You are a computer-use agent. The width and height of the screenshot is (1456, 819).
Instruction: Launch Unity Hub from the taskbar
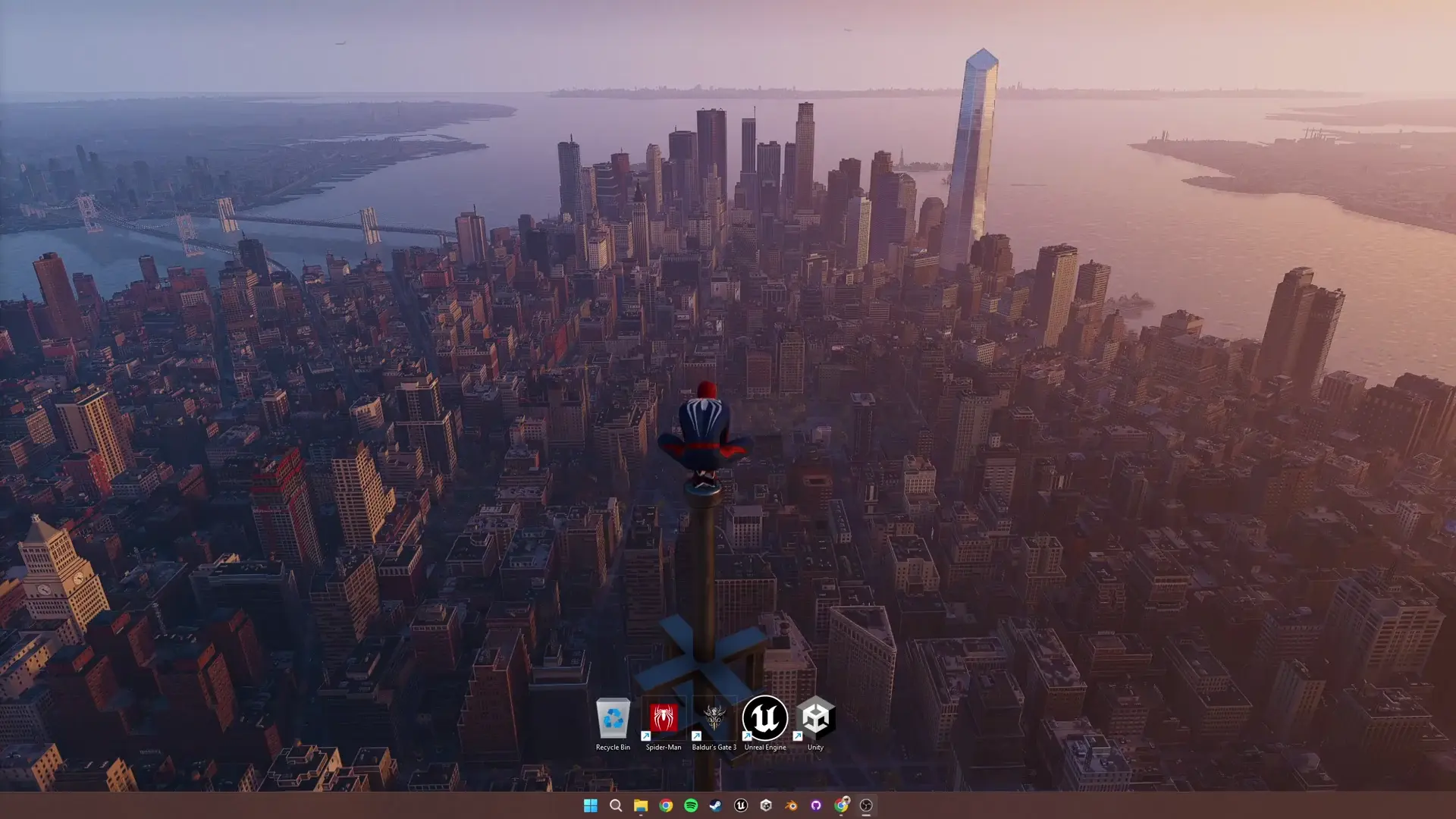click(765, 806)
